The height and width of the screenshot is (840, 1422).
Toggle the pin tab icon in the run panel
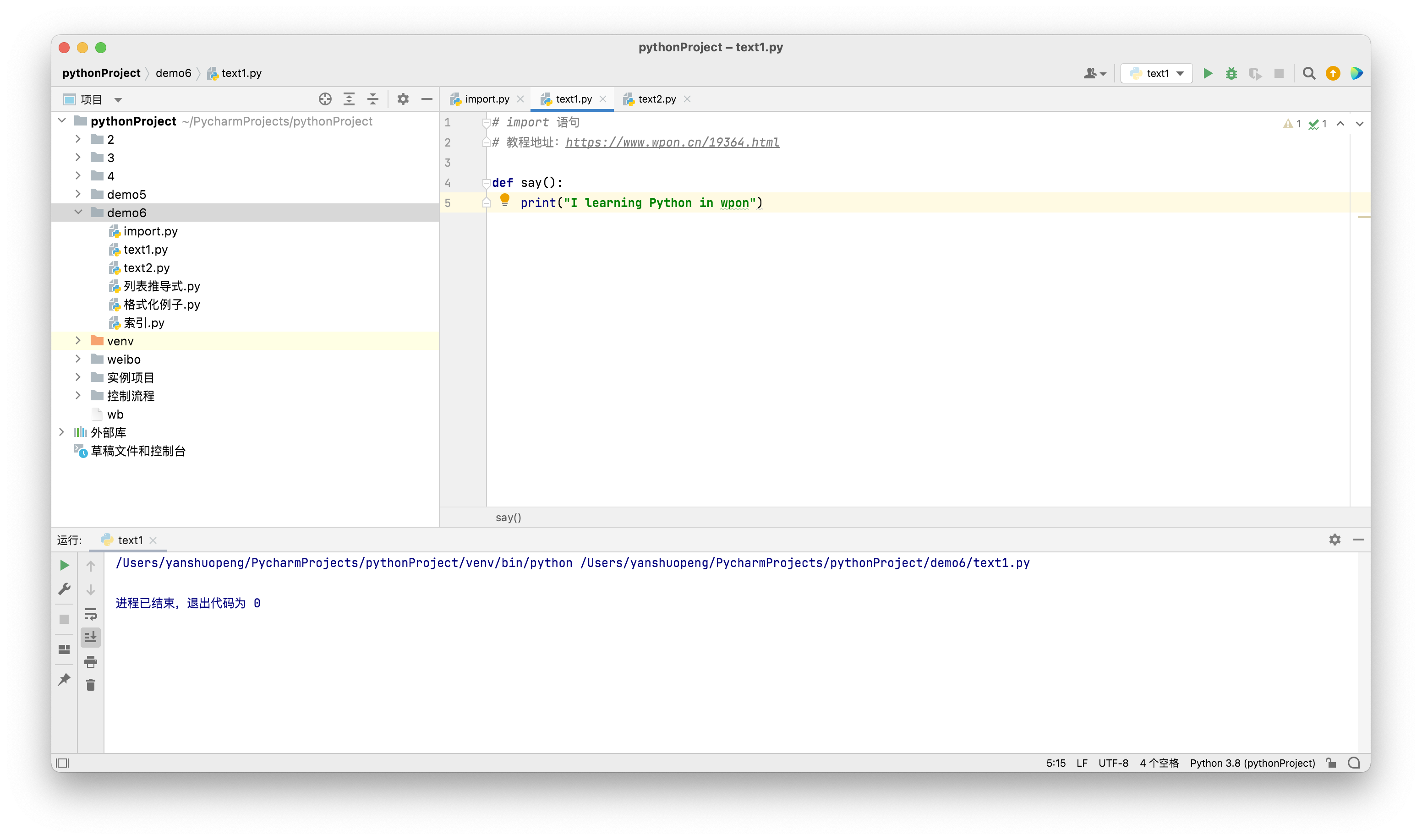tap(64, 679)
